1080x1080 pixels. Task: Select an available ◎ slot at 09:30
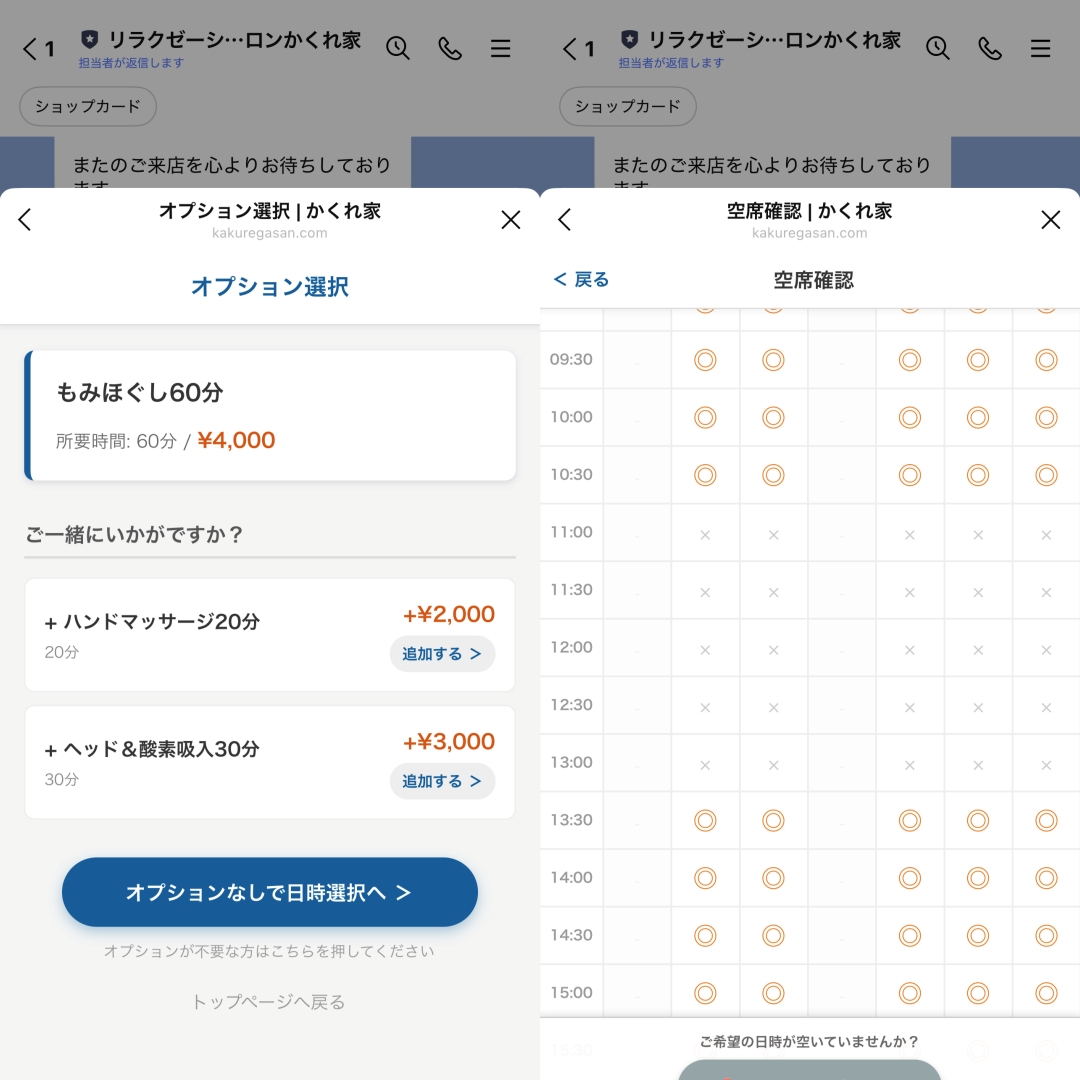[705, 358]
